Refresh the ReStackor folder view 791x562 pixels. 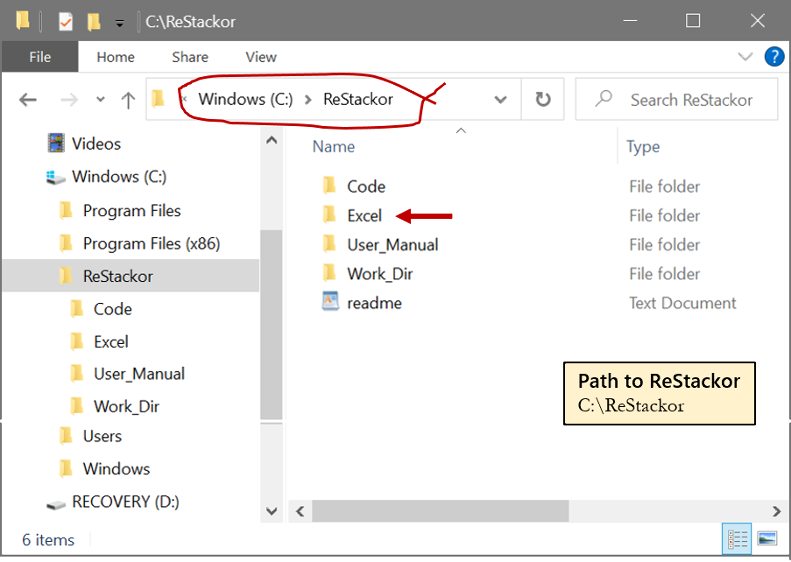click(543, 99)
